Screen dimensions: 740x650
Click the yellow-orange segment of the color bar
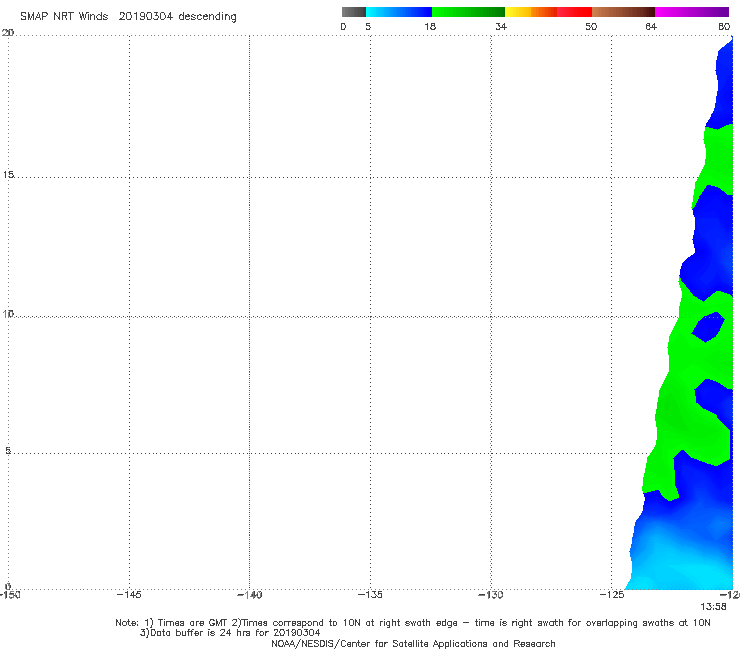click(x=530, y=12)
